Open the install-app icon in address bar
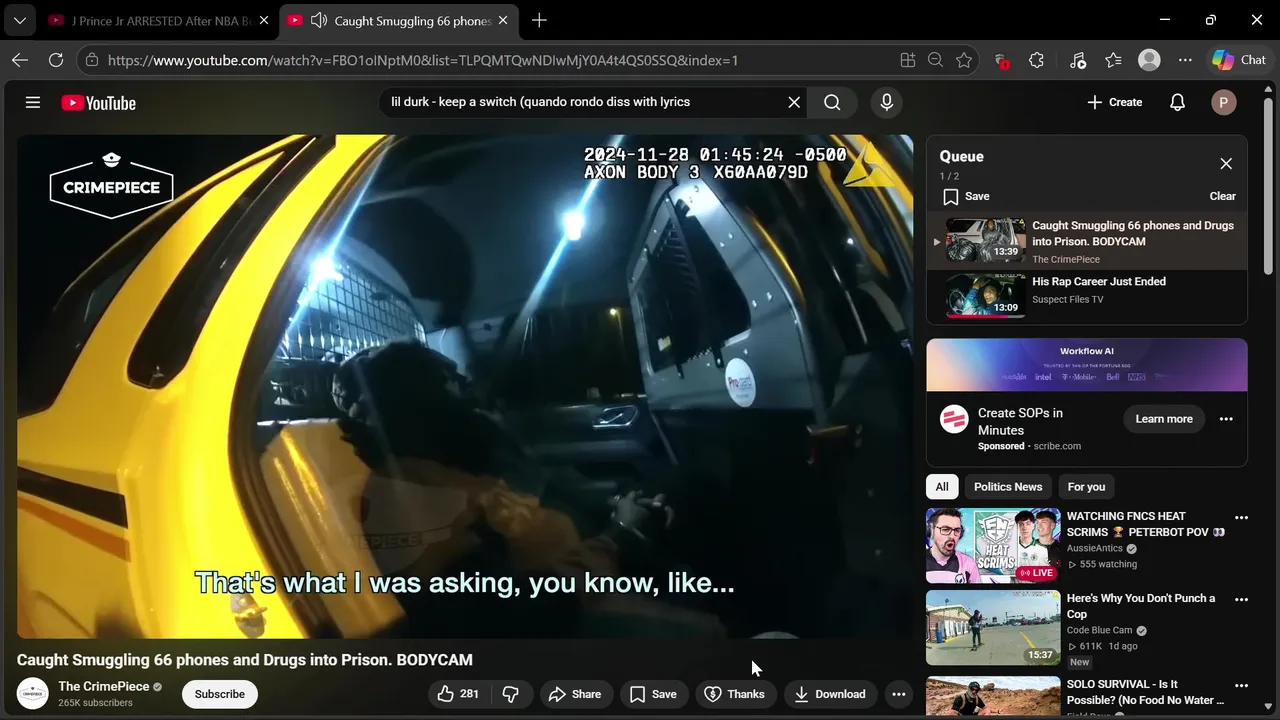The image size is (1280, 720). coord(908,60)
